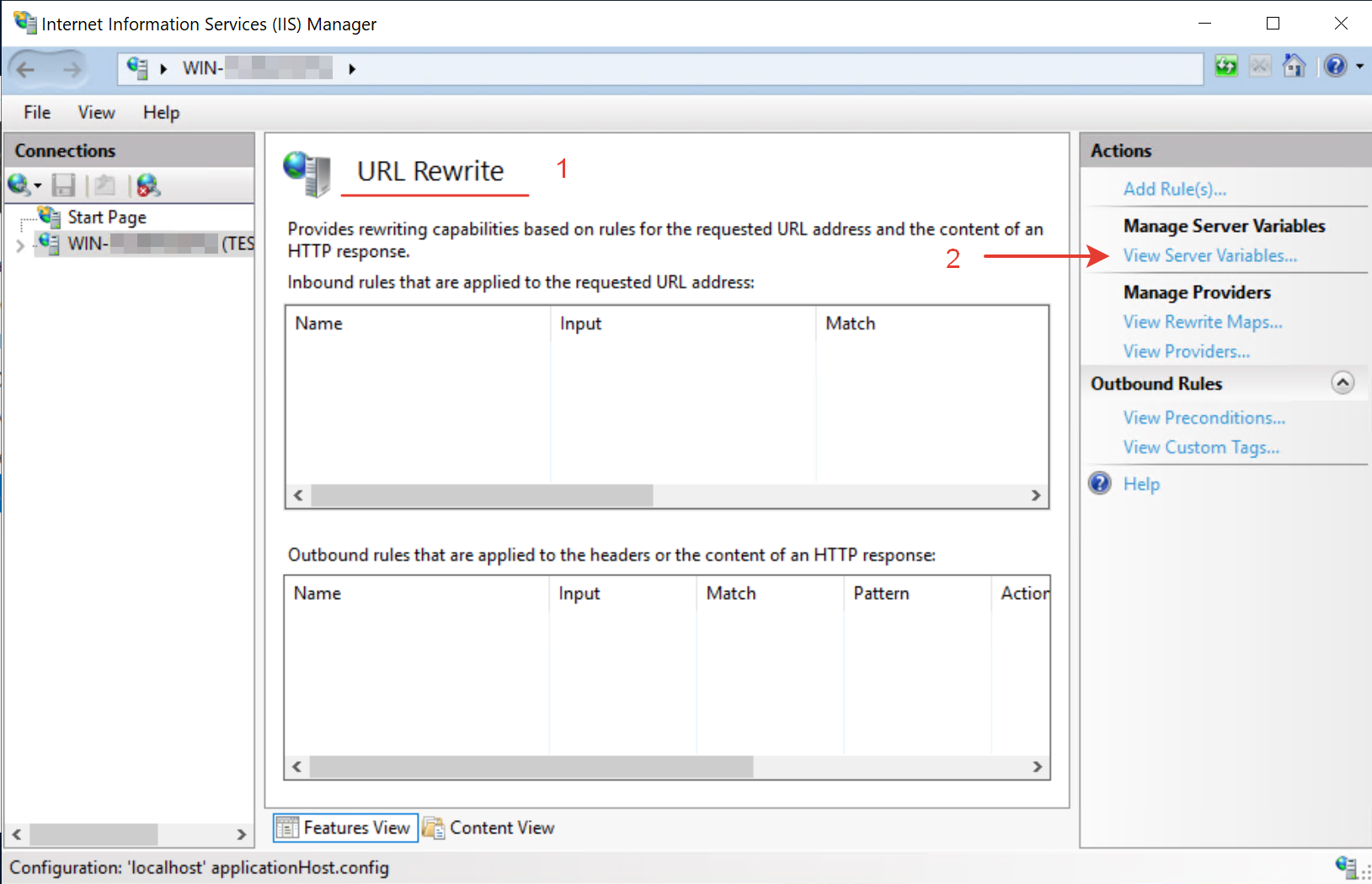
Task: Open View Custom Tags...
Action: point(1201,447)
